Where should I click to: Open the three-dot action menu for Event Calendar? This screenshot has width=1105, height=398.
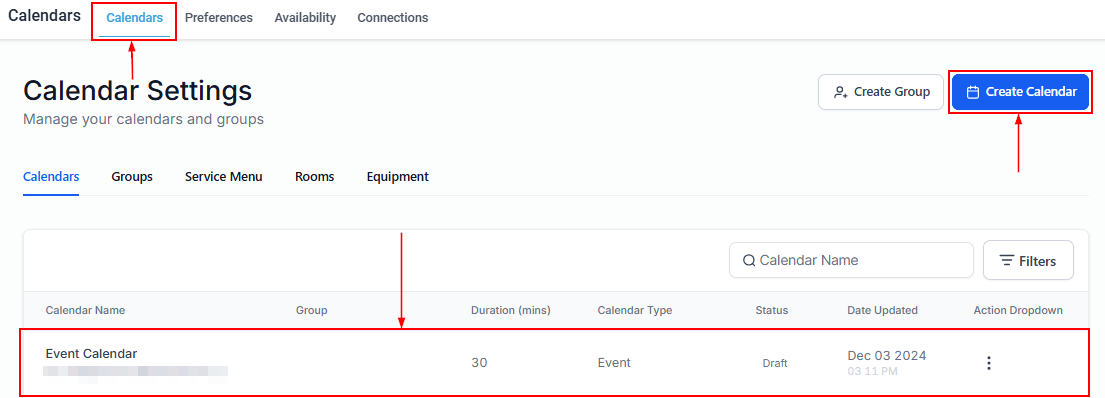(x=989, y=363)
